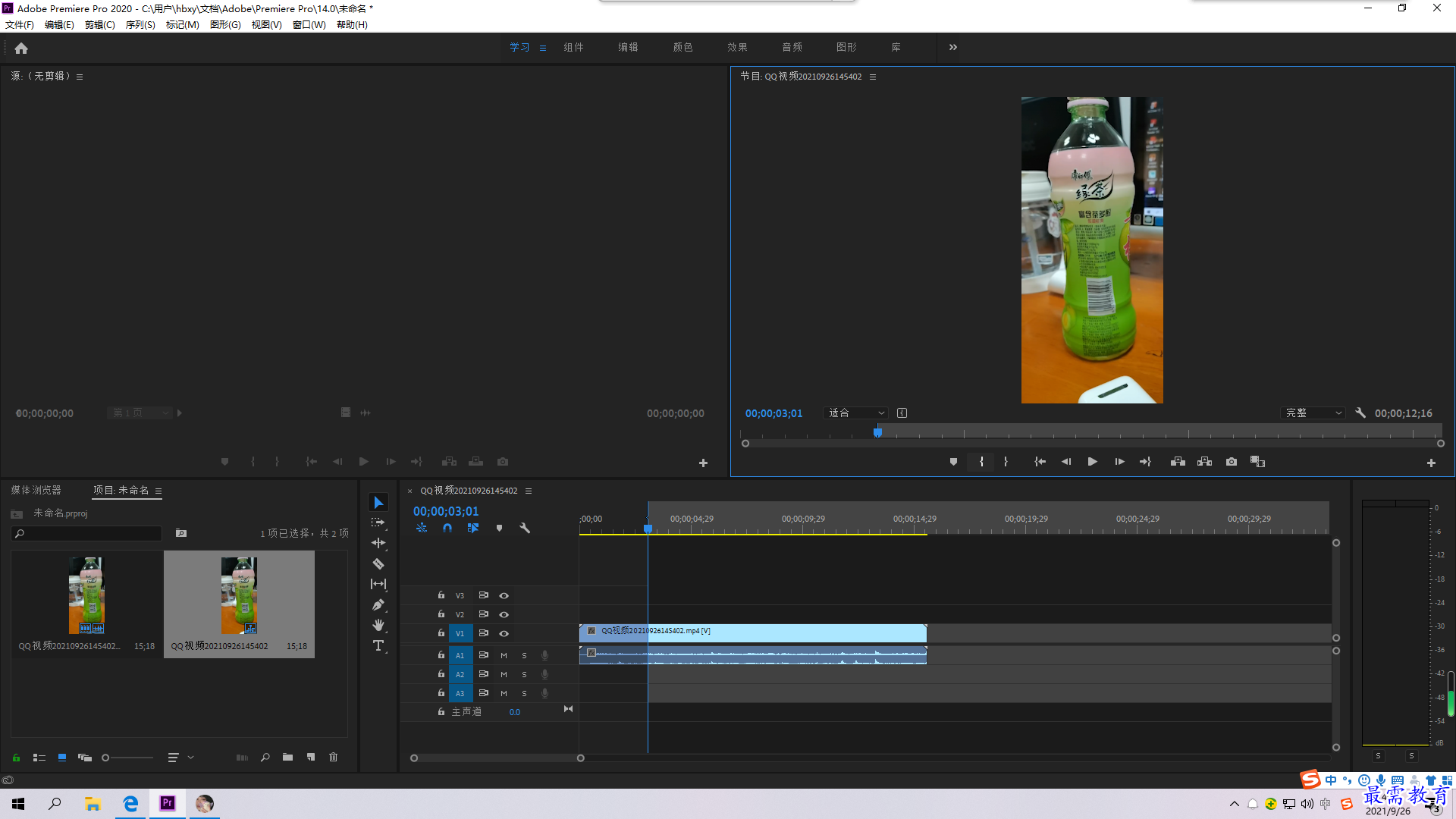This screenshot has height=819, width=1456.
Task: Mute audio track A1
Action: (x=504, y=655)
